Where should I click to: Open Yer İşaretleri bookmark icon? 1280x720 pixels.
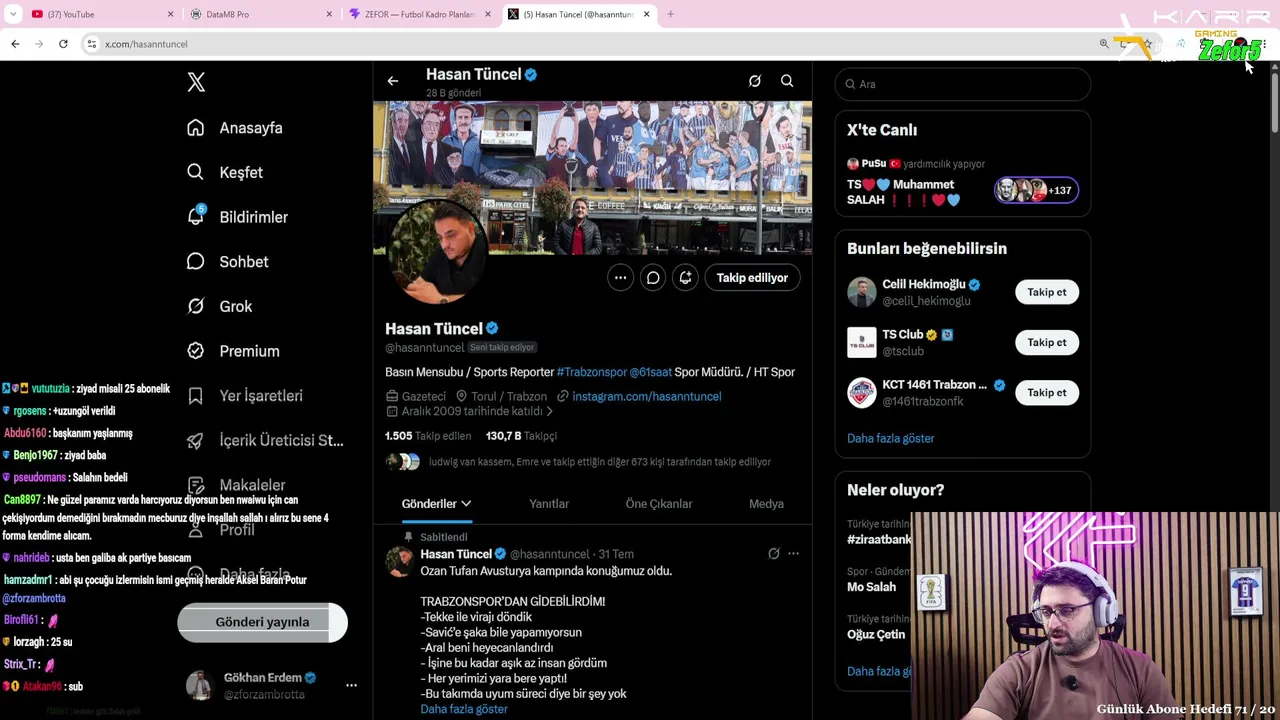195,396
